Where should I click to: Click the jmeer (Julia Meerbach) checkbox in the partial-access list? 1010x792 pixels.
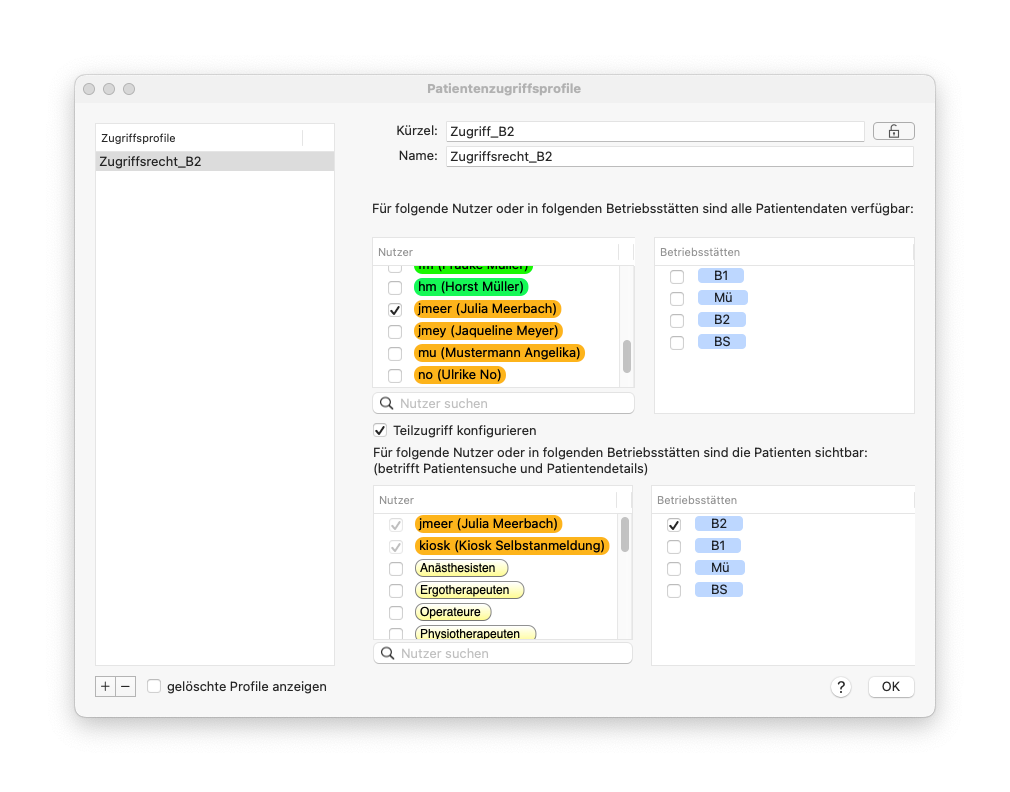[396, 525]
